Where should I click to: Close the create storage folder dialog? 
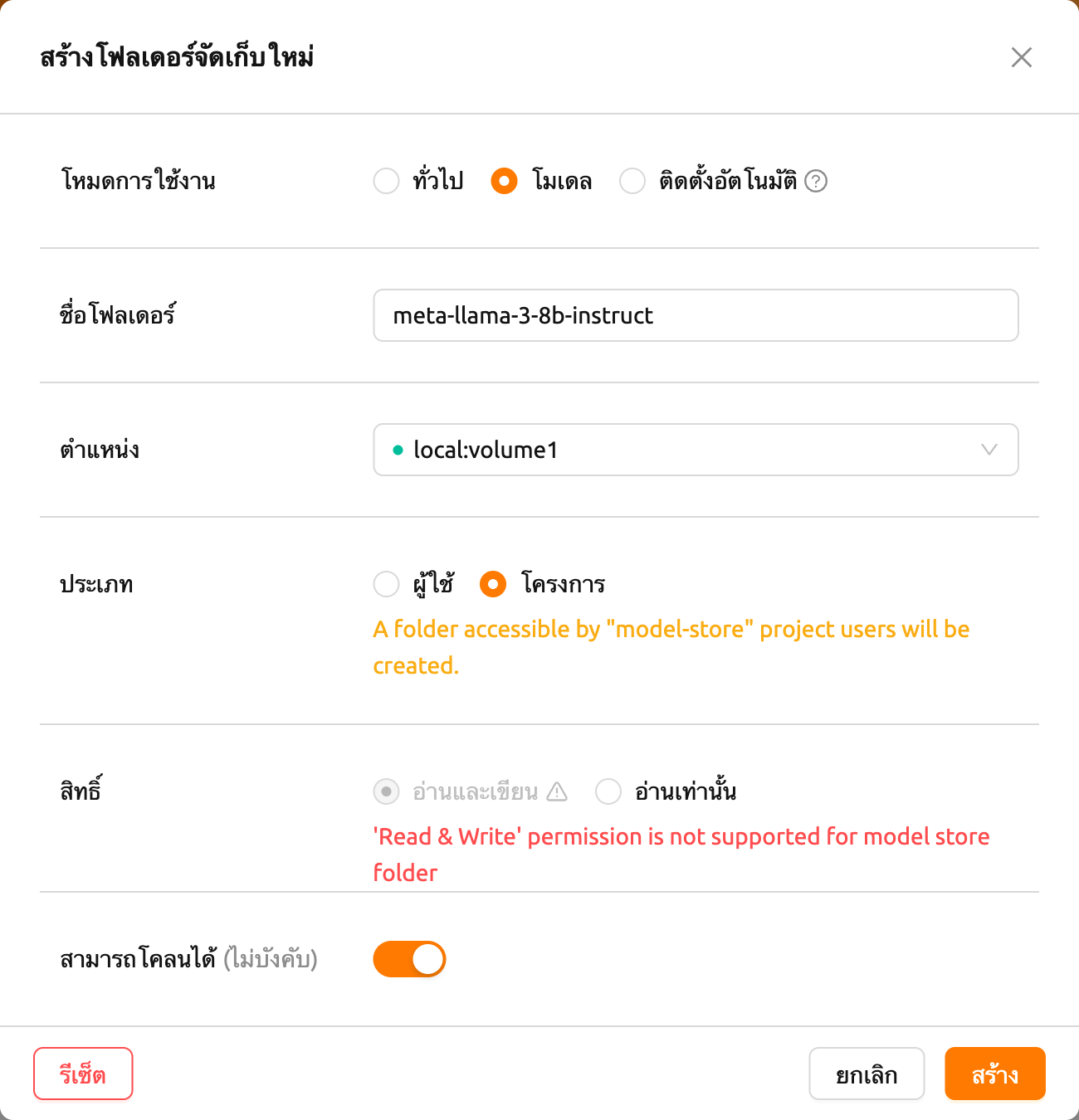pos(1022,57)
